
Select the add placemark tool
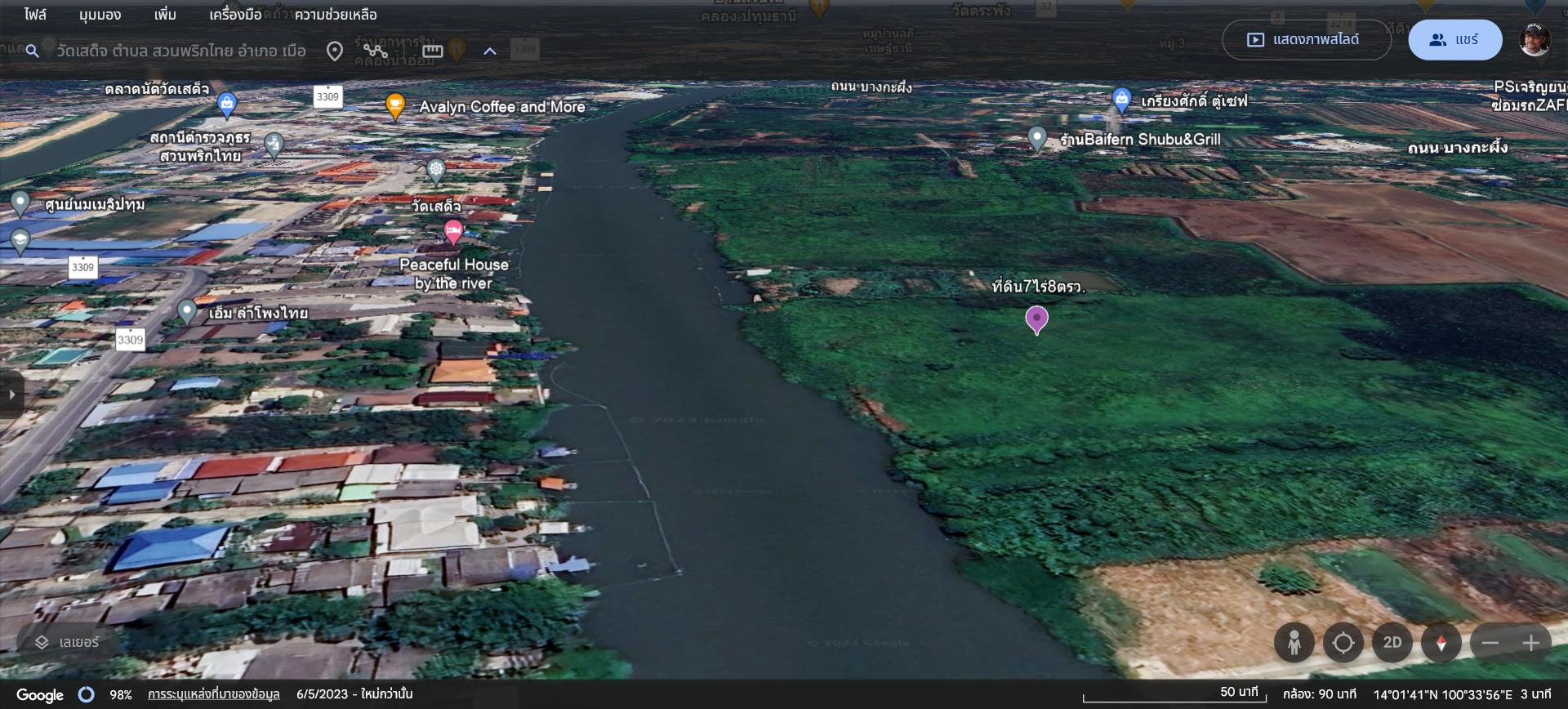[x=334, y=51]
